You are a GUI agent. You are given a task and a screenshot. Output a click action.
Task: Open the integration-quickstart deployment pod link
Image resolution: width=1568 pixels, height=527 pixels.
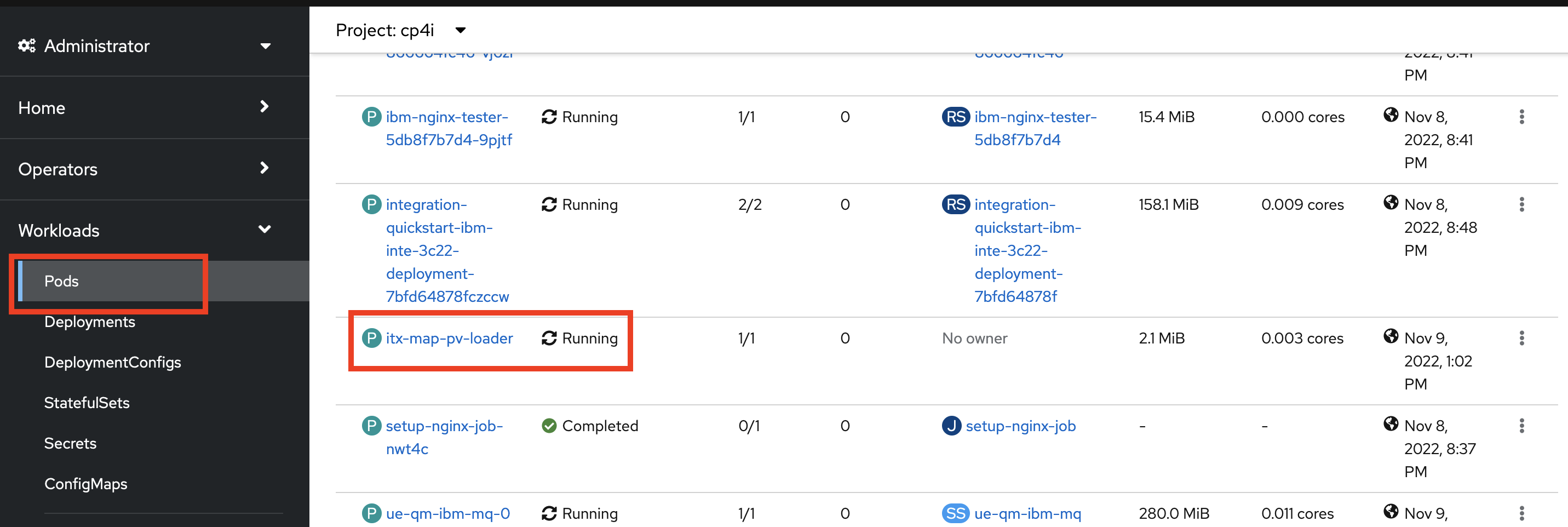pyautogui.click(x=447, y=251)
